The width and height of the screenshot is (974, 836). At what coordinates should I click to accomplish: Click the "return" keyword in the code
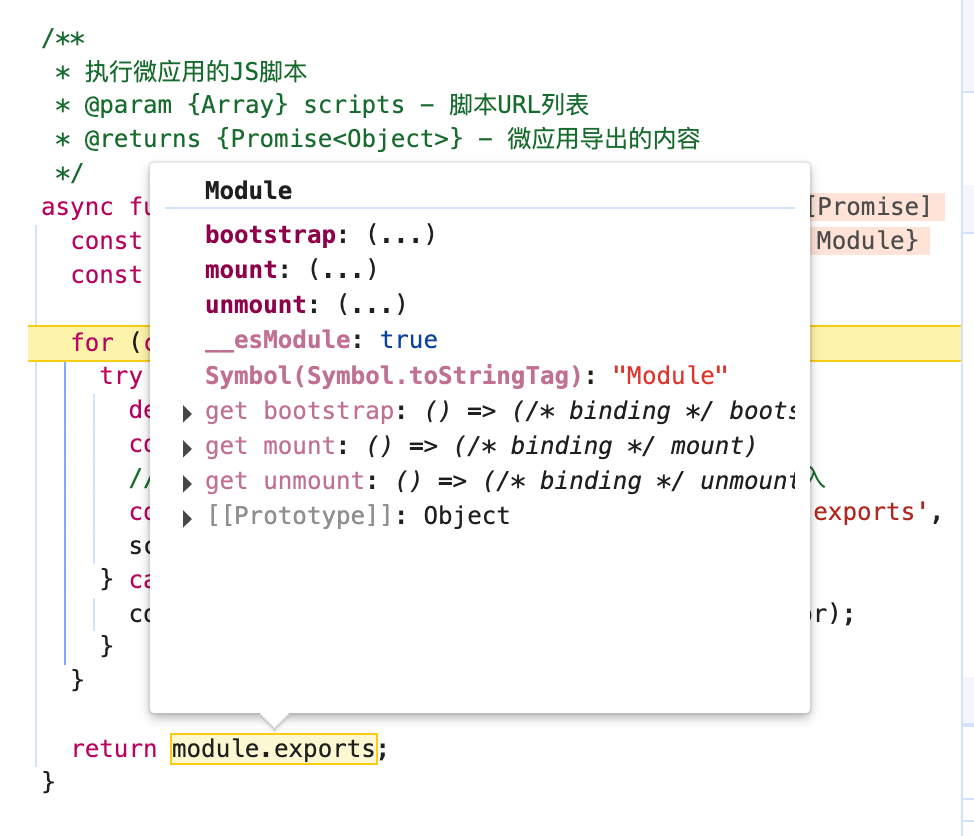tap(114, 748)
